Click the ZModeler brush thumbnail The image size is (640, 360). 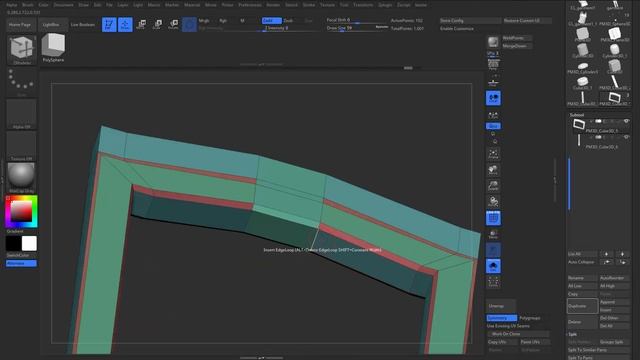point(22,50)
